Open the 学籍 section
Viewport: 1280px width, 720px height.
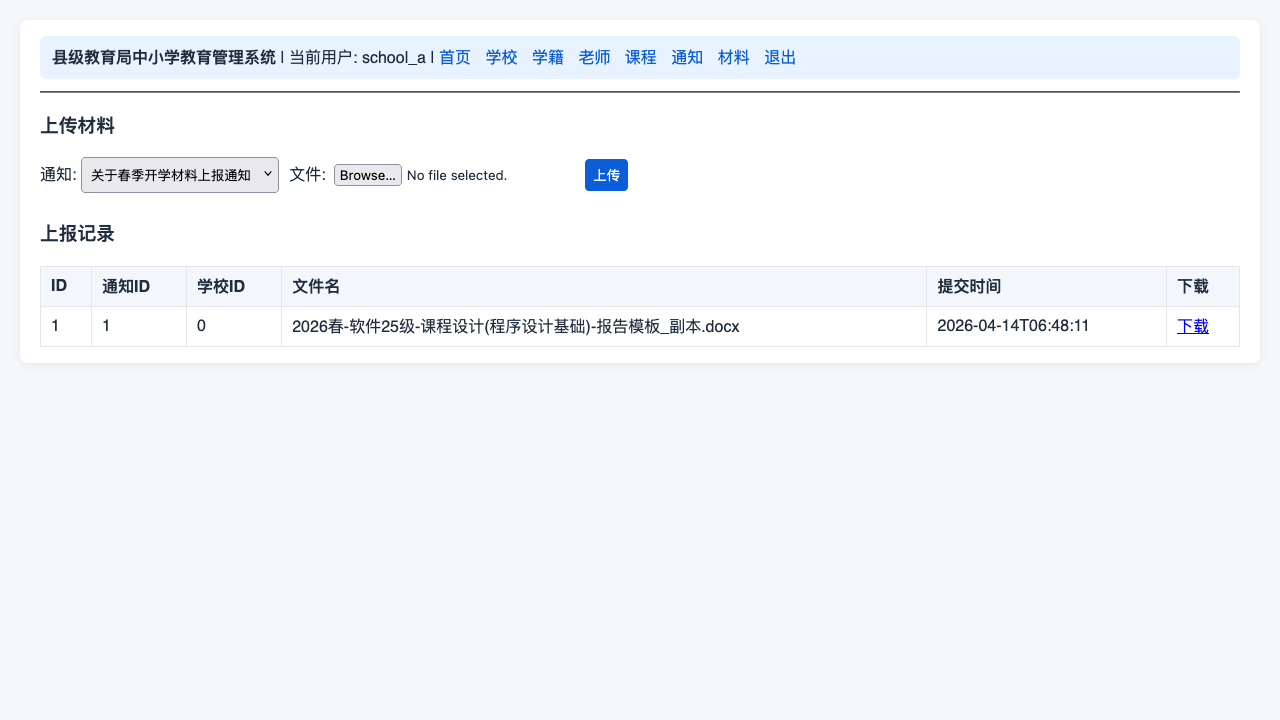click(548, 57)
